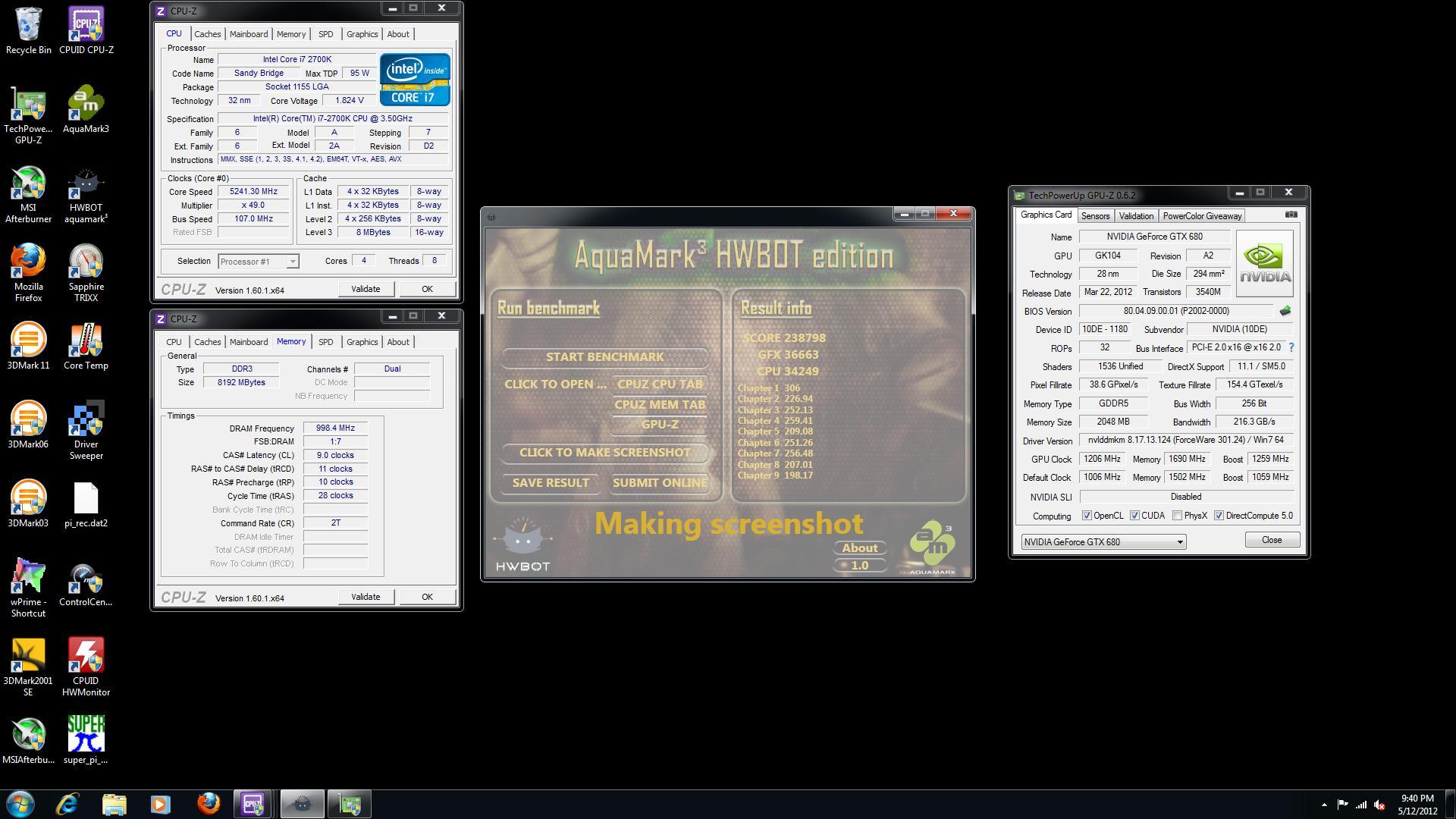
Task: Open the Windows Start menu
Action: (20, 804)
